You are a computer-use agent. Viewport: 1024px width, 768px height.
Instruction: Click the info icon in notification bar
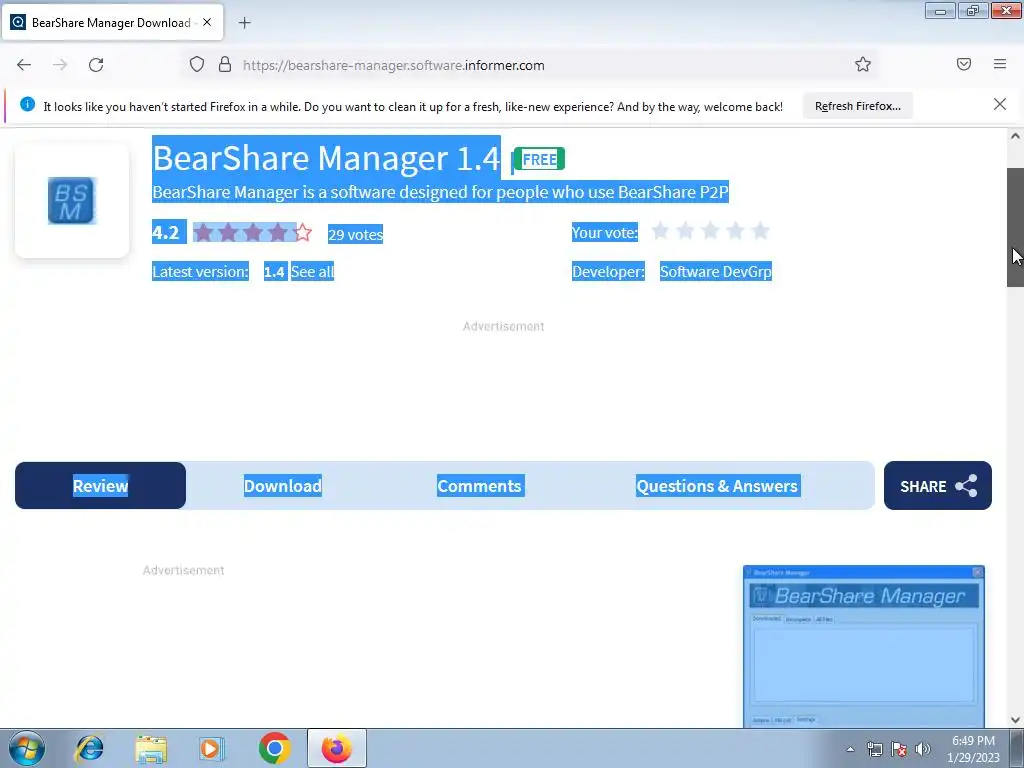tap(27, 104)
